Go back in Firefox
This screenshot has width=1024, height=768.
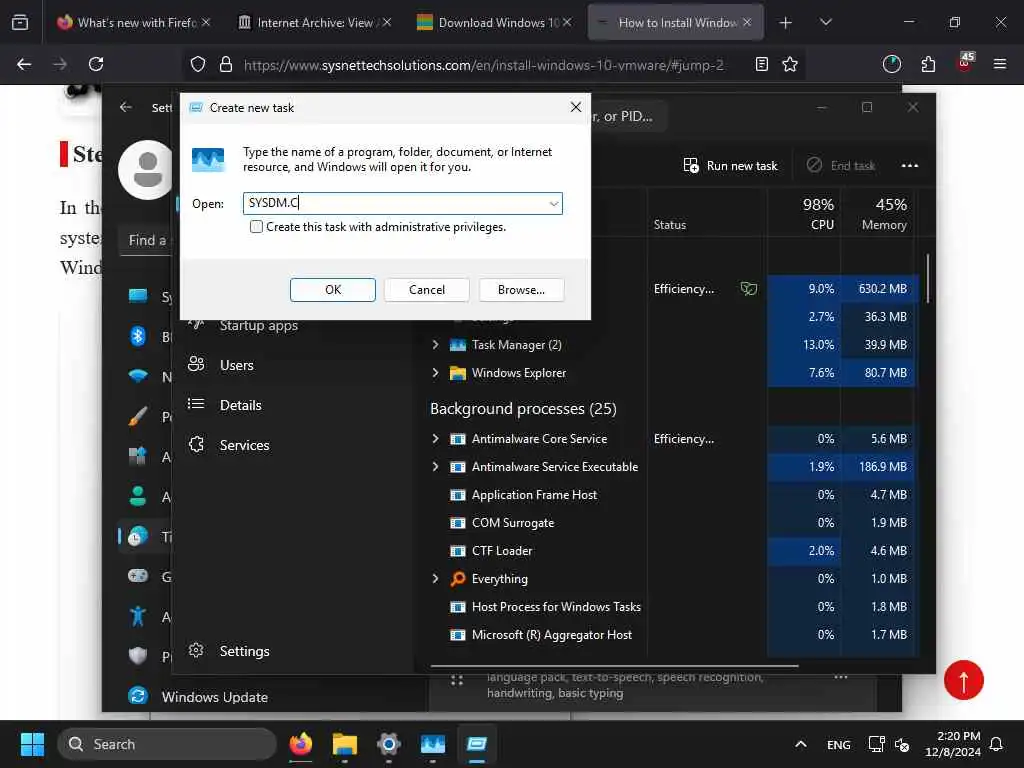click(24, 64)
